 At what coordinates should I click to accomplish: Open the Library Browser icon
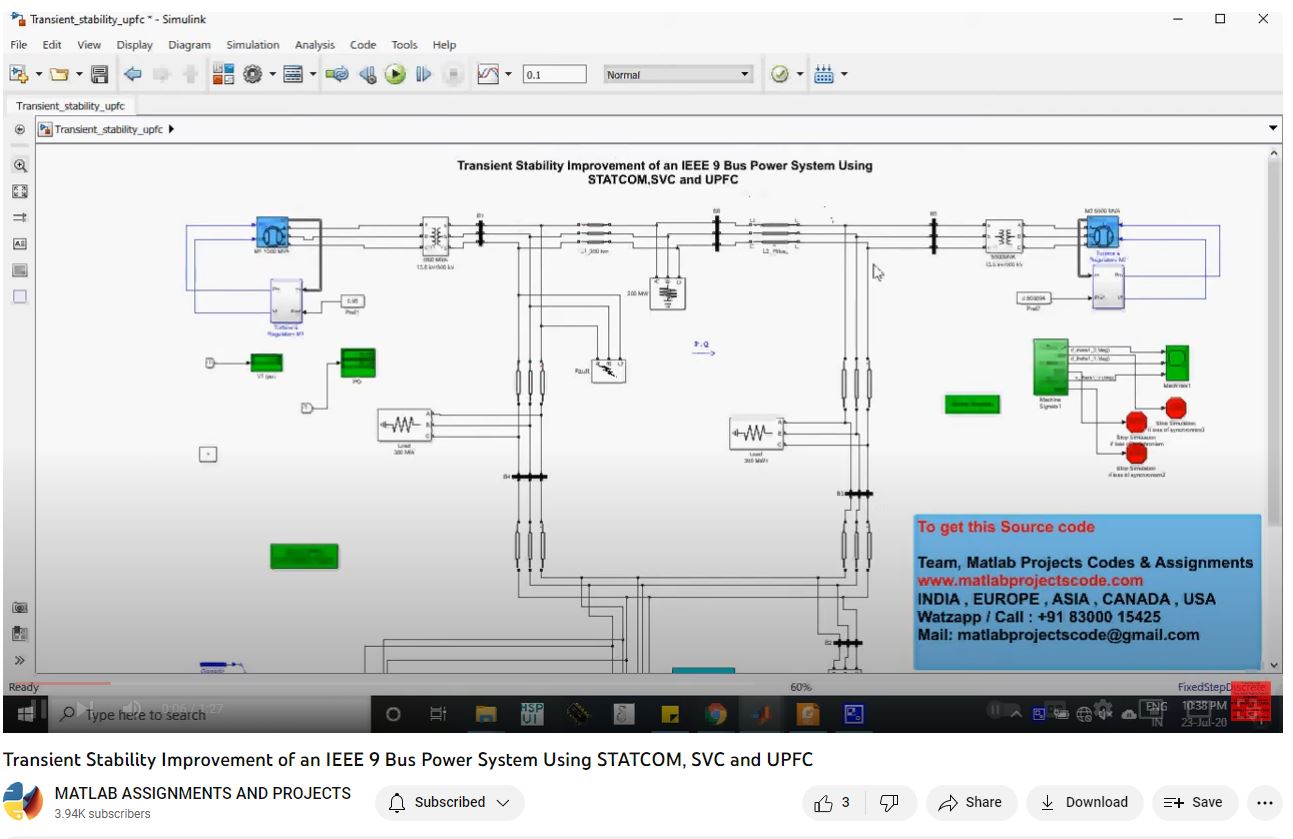(223, 74)
